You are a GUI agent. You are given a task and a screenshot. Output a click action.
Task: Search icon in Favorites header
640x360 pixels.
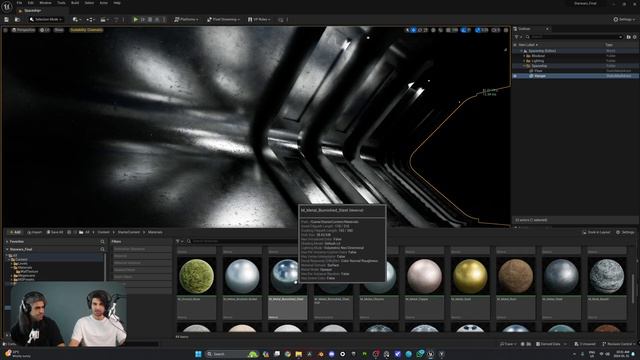tap(102, 242)
